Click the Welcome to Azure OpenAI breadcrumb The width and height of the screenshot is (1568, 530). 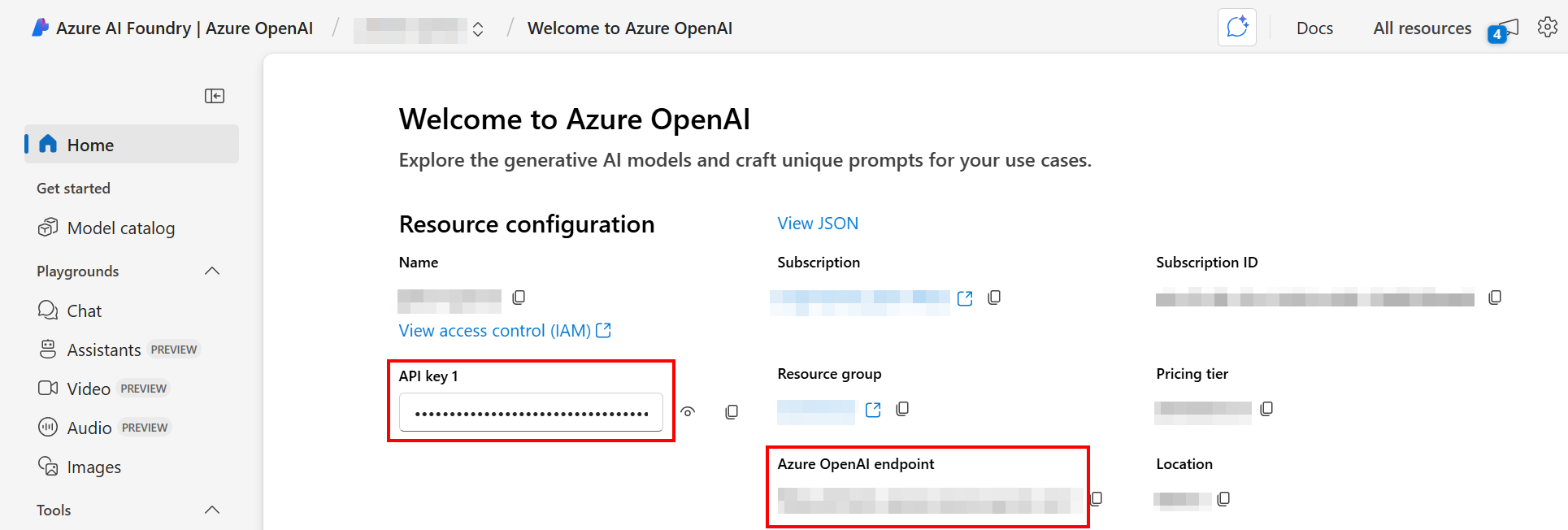[630, 28]
